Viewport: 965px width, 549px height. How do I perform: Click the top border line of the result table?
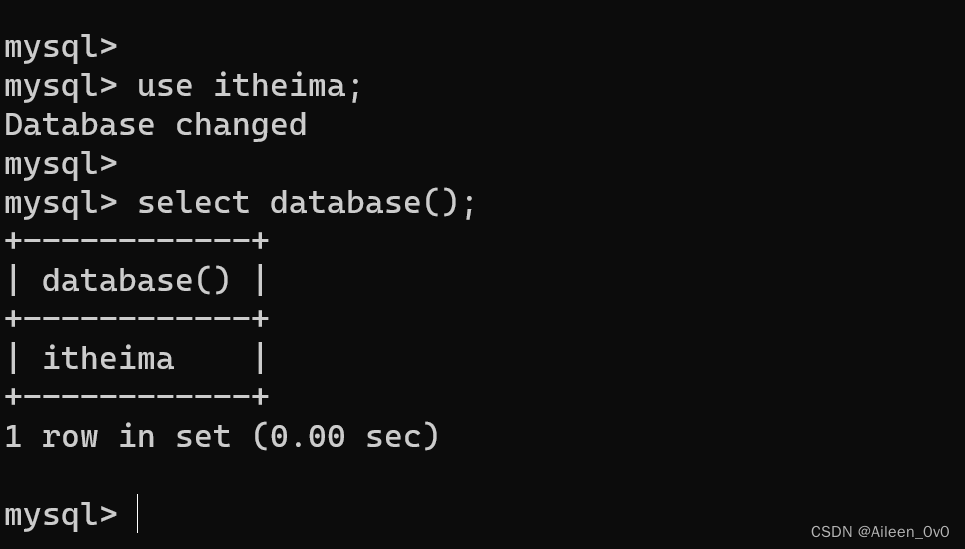click(x=136, y=241)
